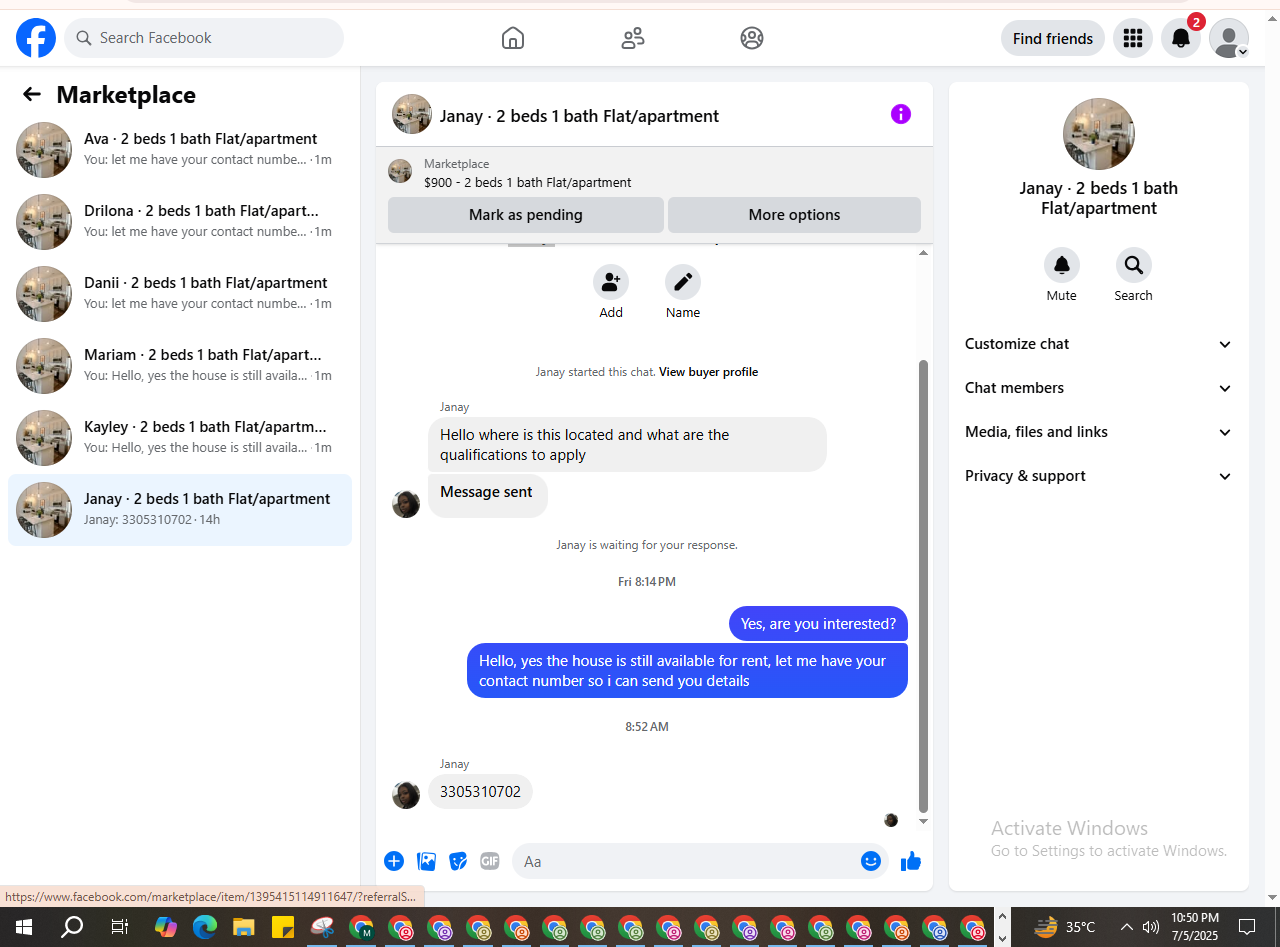Show hidden system tray icons chevron
1280x947 pixels.
point(1126,927)
